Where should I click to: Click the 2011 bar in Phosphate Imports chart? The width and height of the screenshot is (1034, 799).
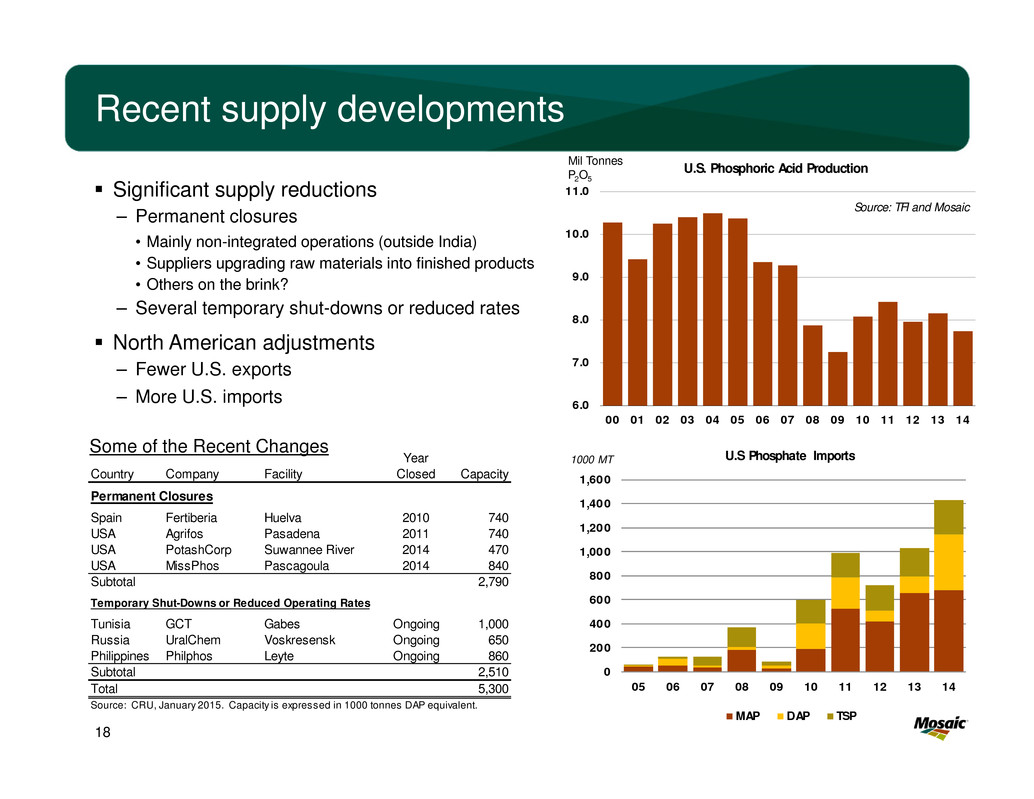point(842,611)
